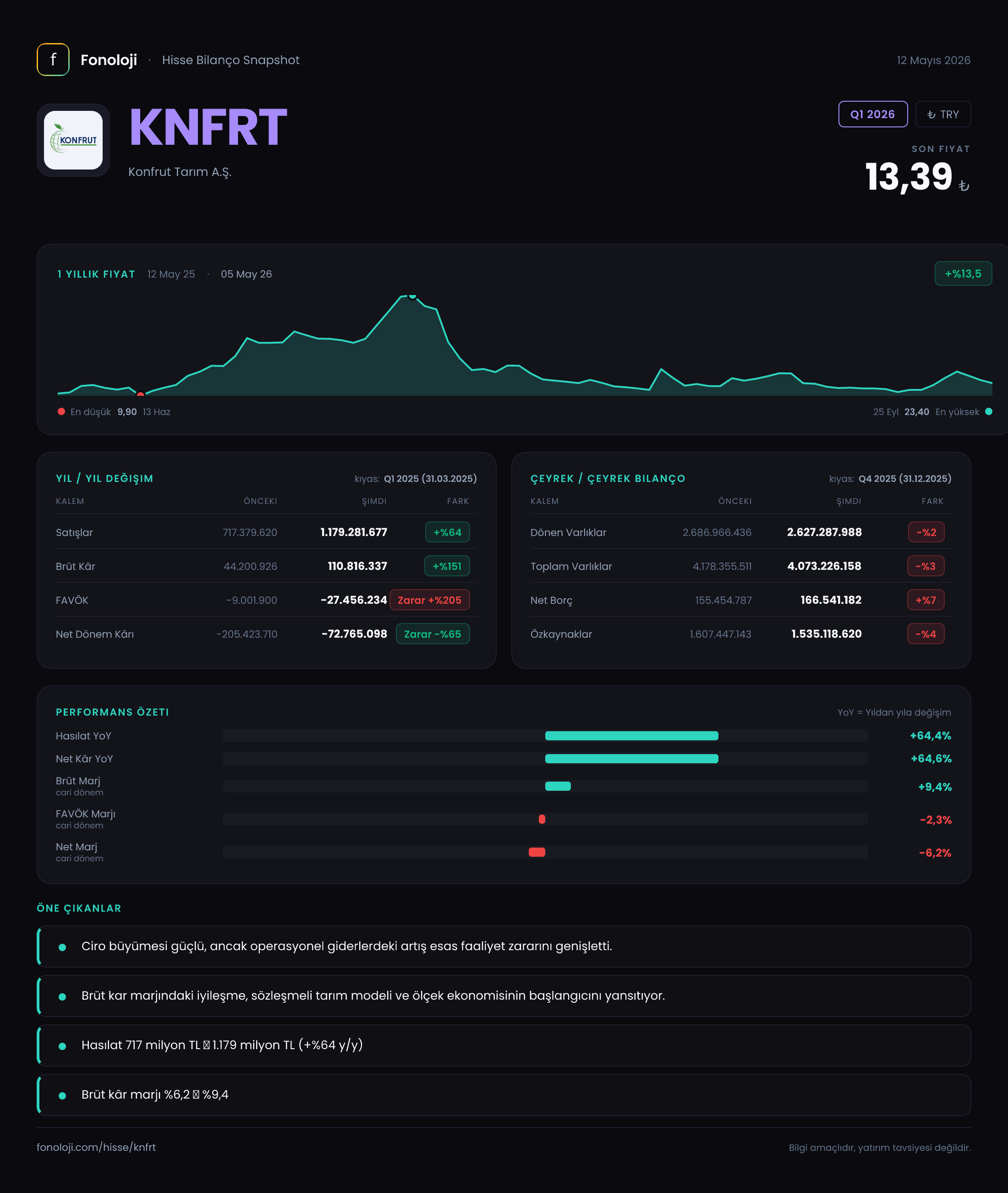Click the 13,39 last price value
1008x1193 pixels.
click(909, 176)
